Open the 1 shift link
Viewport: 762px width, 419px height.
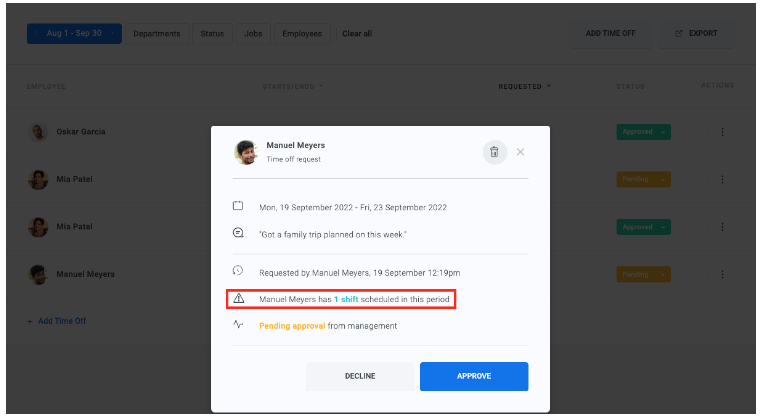click(347, 299)
